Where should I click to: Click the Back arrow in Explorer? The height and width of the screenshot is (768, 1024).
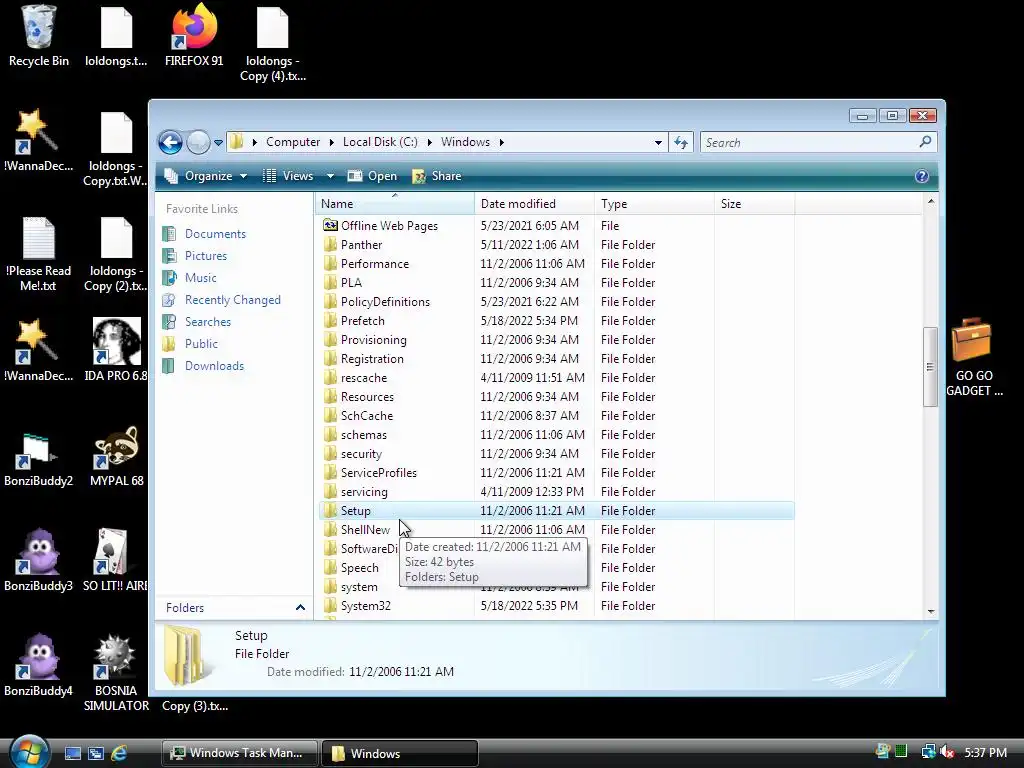click(x=170, y=142)
